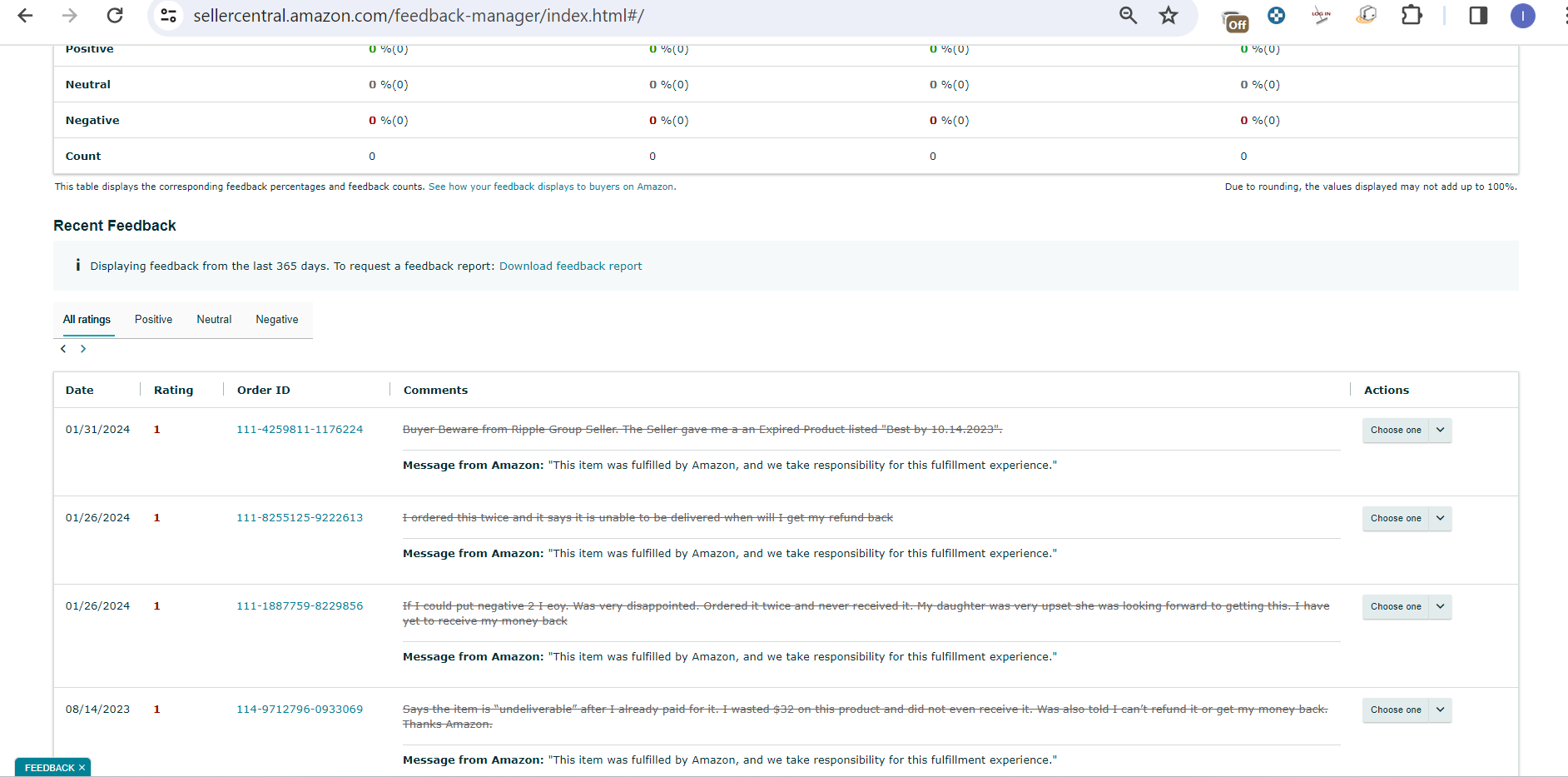Open 'Choose one' dropdown for 08/14/2023 feedback
The width and height of the screenshot is (1568, 777).
[x=1407, y=710]
